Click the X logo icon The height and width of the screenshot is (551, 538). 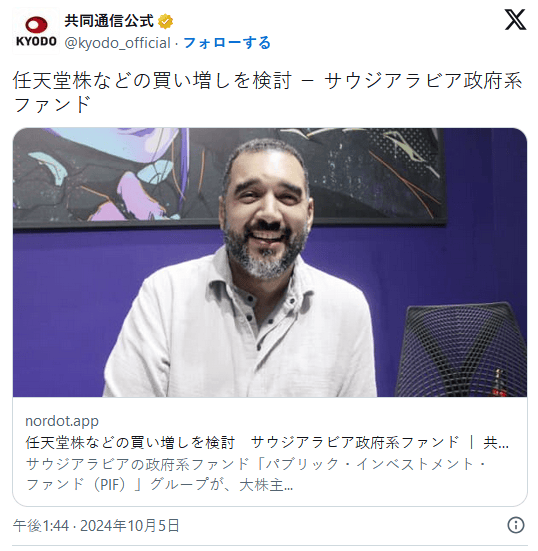515,20
